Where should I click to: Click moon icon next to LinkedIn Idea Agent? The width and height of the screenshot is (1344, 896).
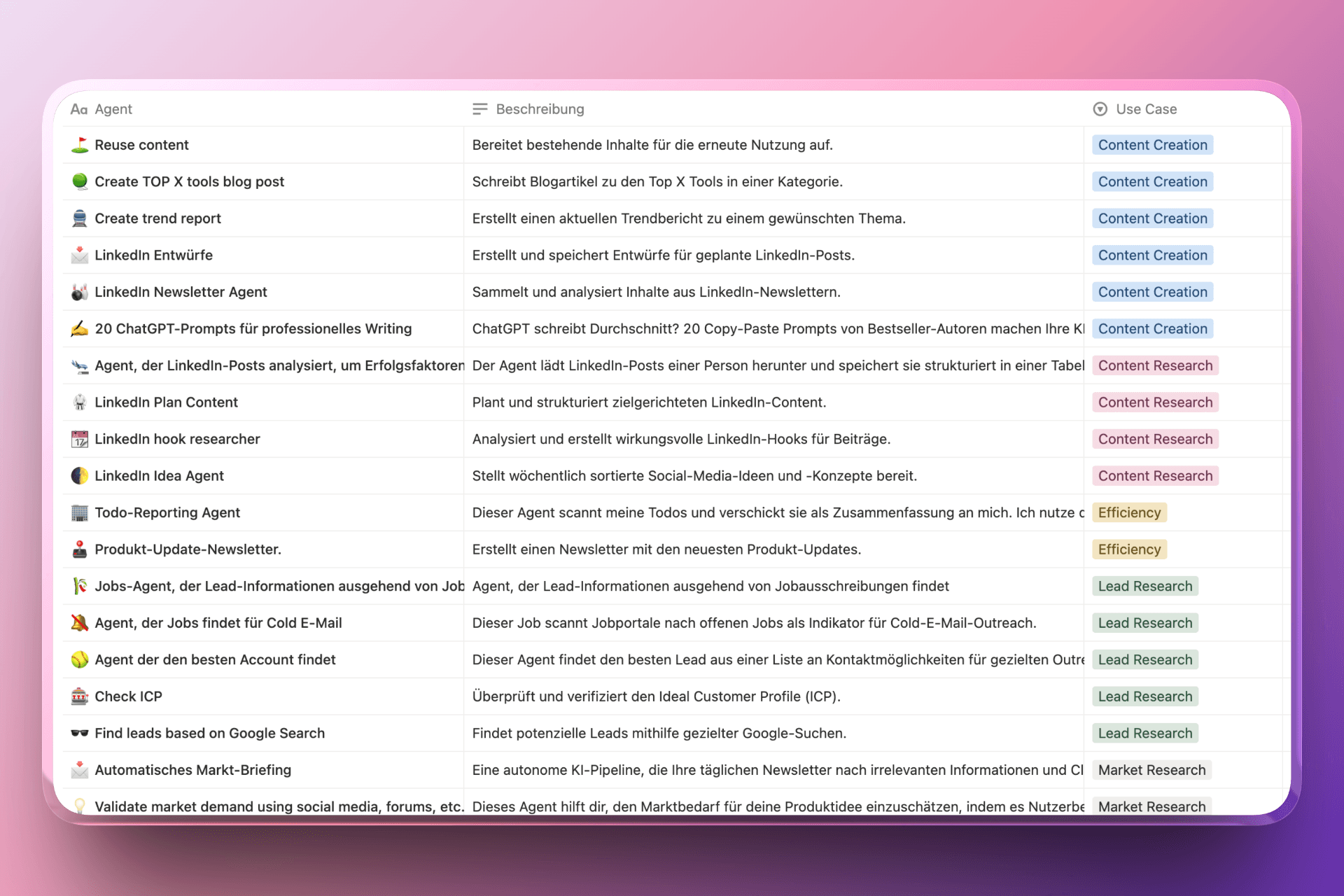pos(80,476)
